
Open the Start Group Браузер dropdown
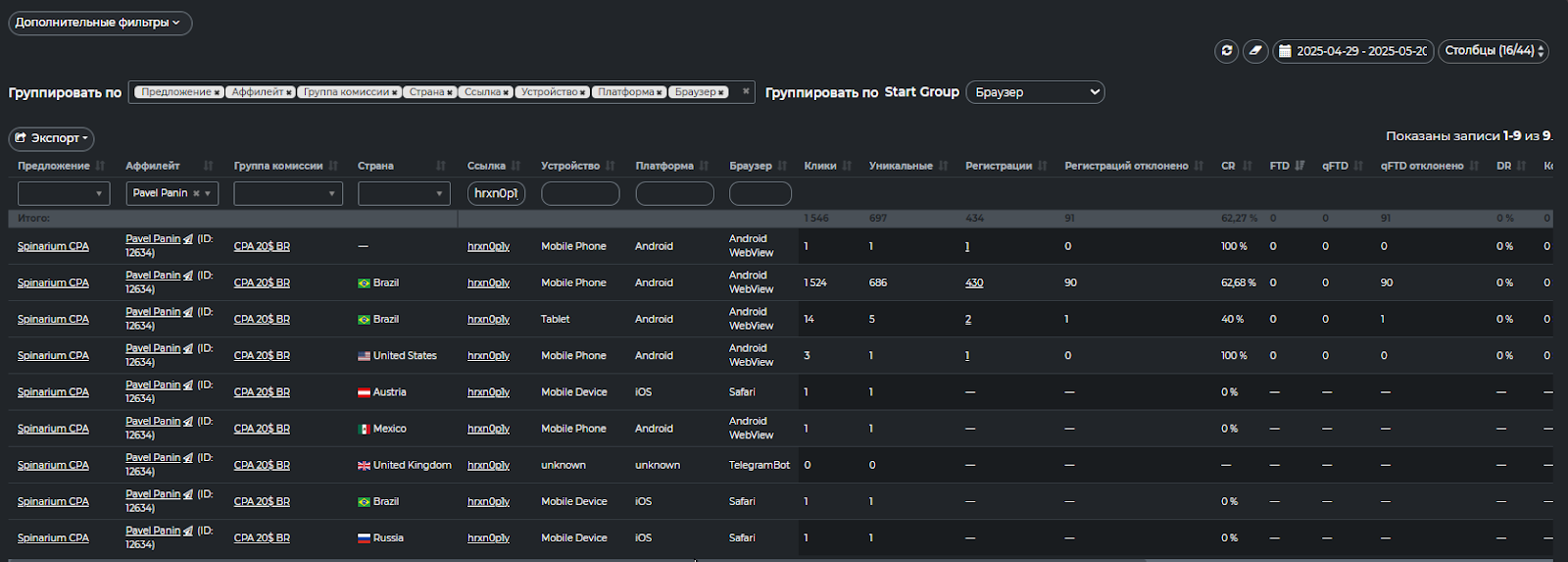pyautogui.click(x=1035, y=92)
